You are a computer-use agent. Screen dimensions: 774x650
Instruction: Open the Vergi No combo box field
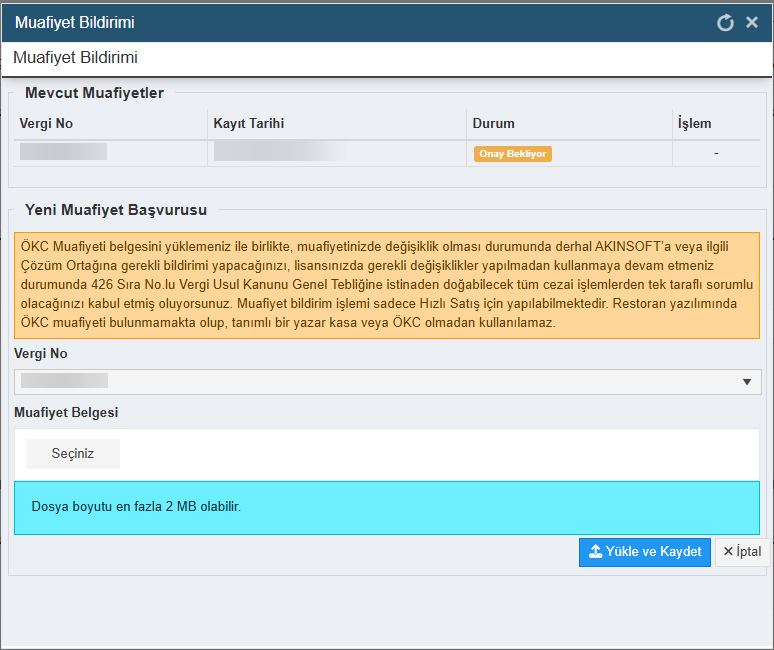(380, 382)
